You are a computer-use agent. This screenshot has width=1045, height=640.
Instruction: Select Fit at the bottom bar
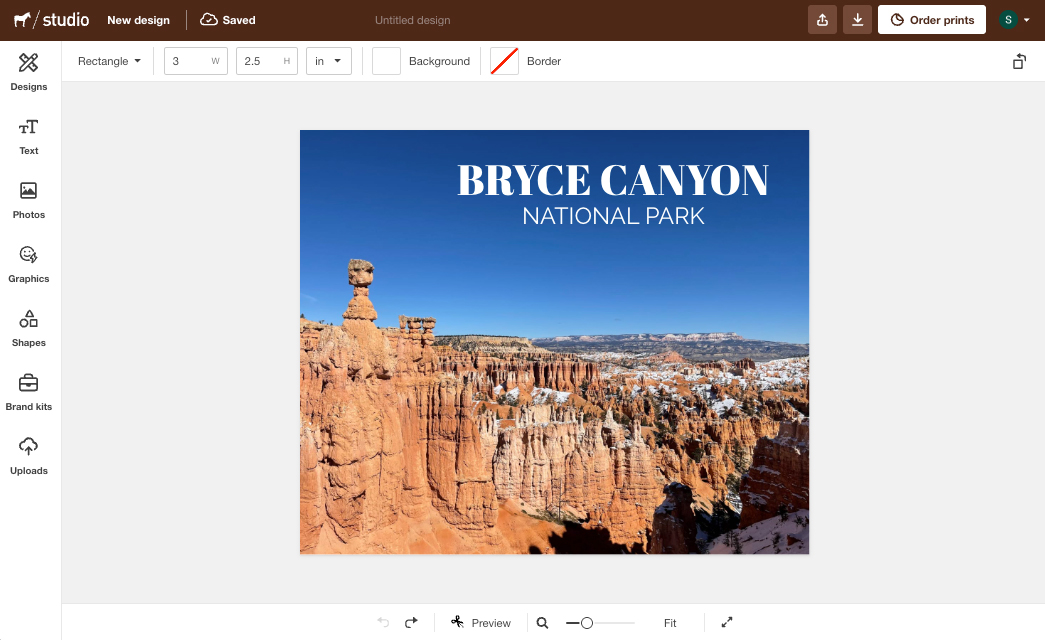tap(670, 622)
